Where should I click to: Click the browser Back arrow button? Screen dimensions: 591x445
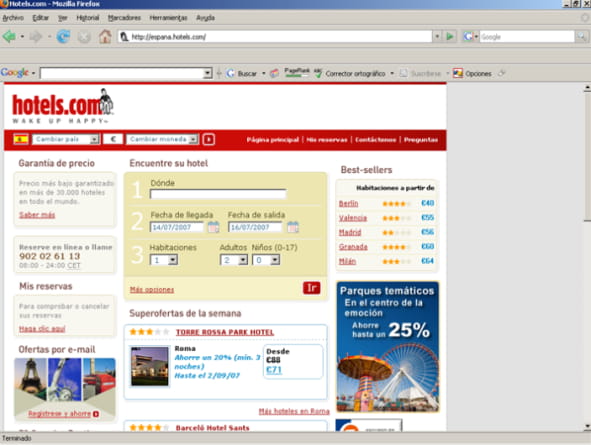(x=9, y=37)
